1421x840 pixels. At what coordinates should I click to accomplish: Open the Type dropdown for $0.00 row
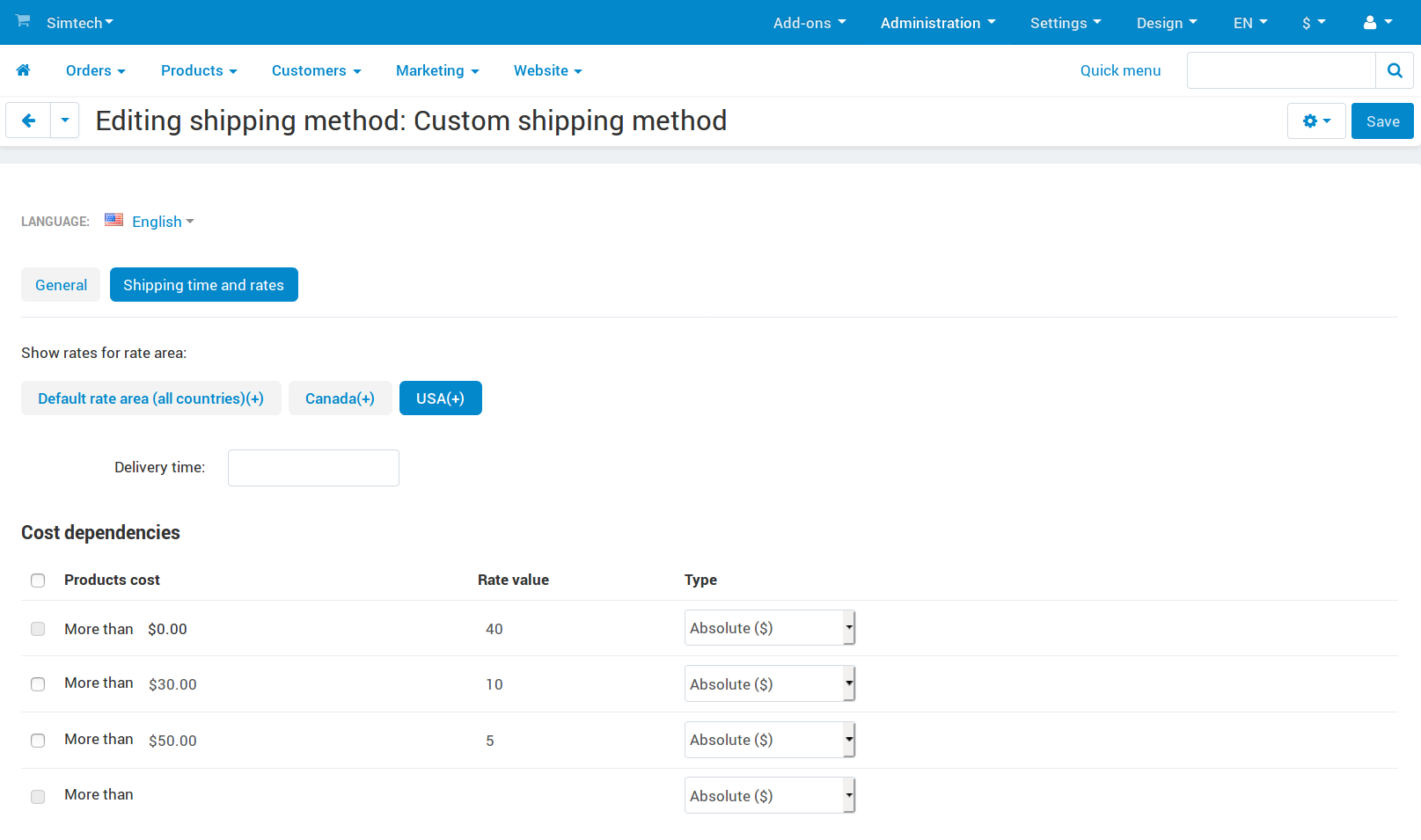pyautogui.click(x=770, y=628)
